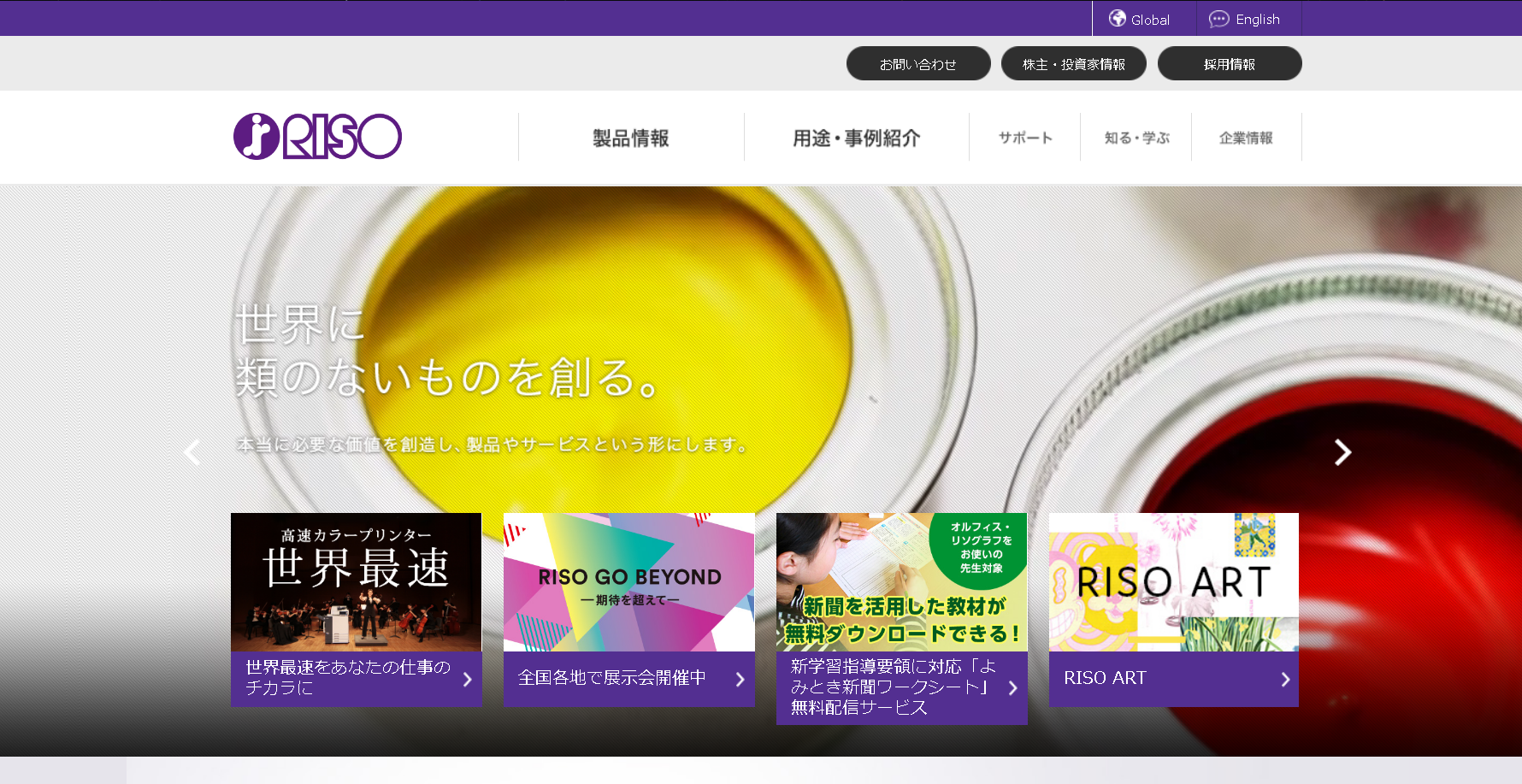Open 世界最速 high-speed printer thumbnail
Image resolution: width=1522 pixels, height=784 pixels.
[x=356, y=582]
